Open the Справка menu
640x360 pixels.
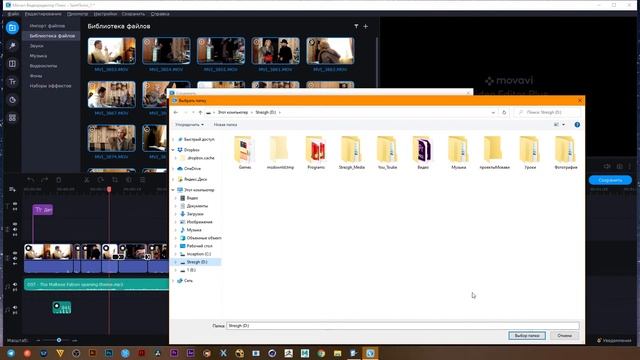[160, 14]
